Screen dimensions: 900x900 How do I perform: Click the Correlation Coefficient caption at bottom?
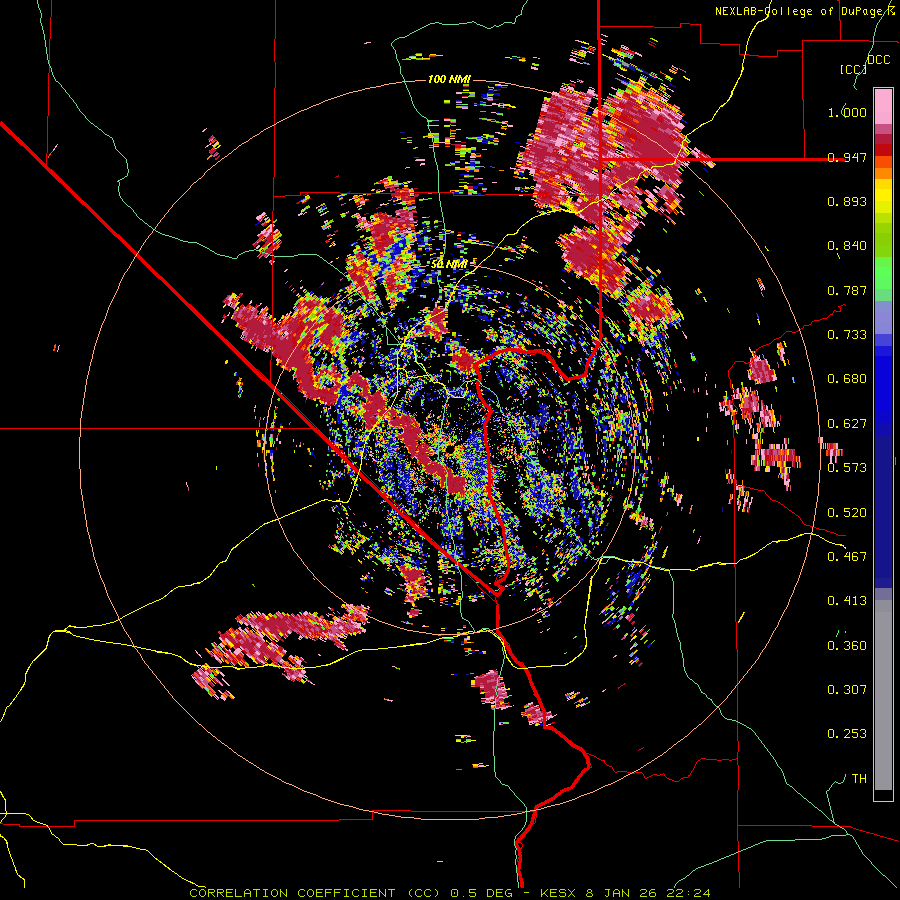click(x=449, y=893)
